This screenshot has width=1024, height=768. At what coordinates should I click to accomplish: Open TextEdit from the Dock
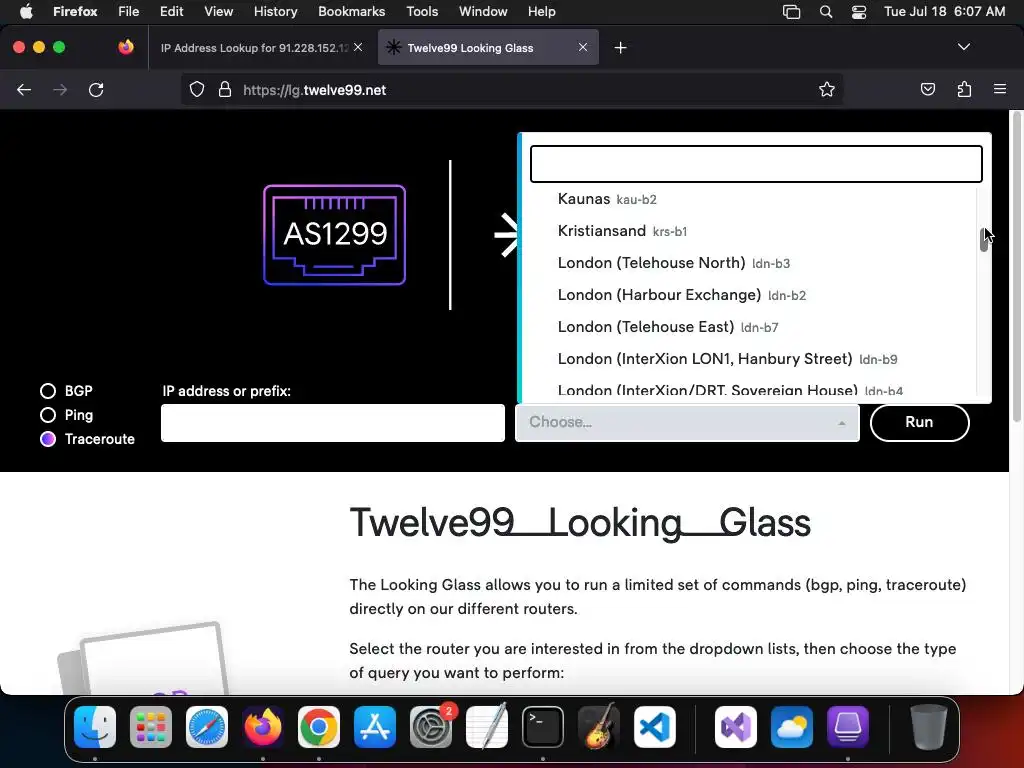point(487,727)
